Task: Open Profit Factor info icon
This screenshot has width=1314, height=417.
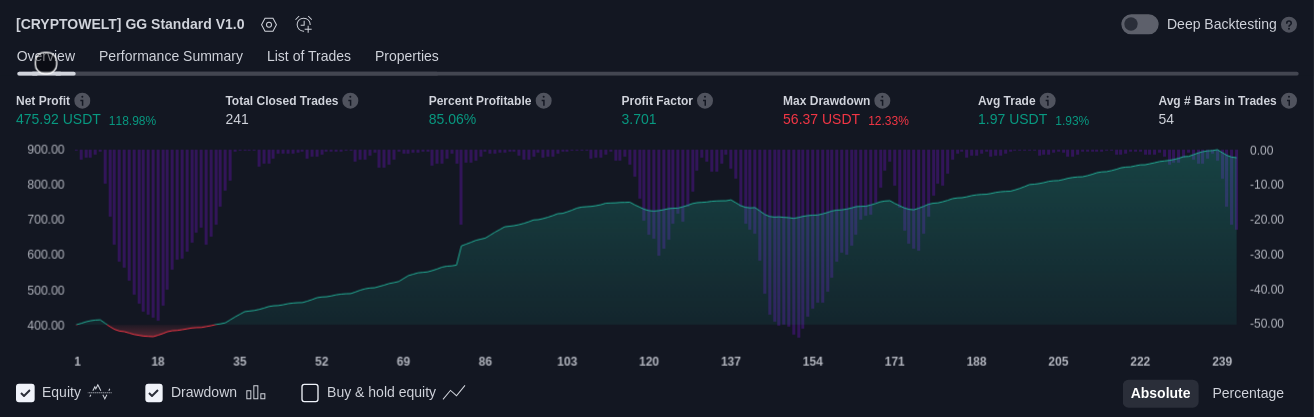Action: pos(705,101)
